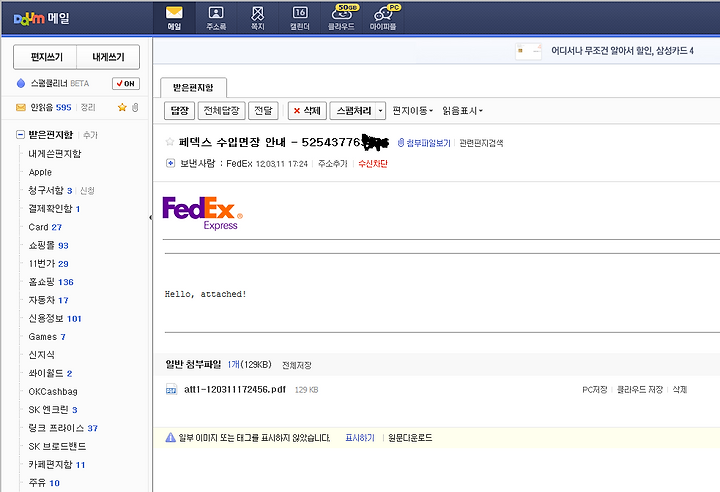Open the OKCashbag folder

point(53,391)
